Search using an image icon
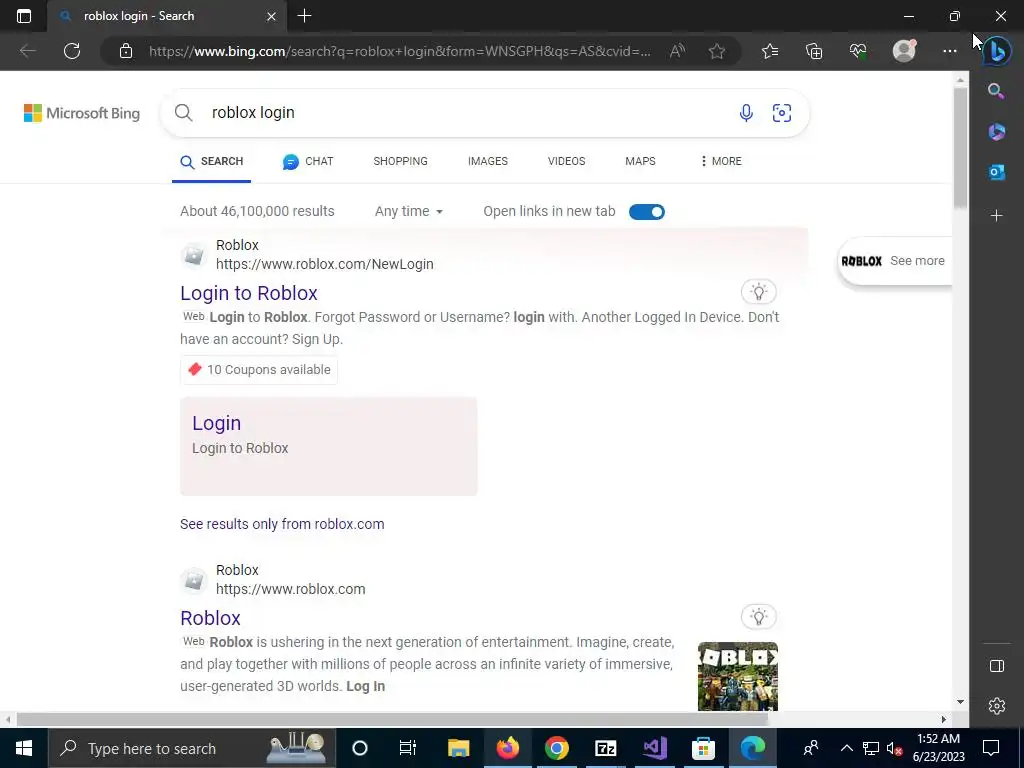Image resolution: width=1024 pixels, height=768 pixels. pyautogui.click(x=782, y=113)
